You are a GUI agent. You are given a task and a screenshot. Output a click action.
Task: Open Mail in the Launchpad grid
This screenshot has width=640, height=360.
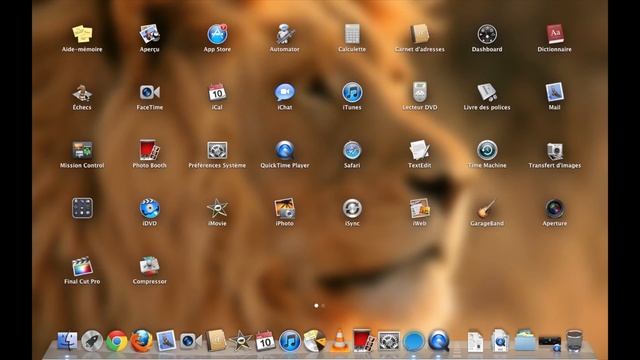click(554, 92)
